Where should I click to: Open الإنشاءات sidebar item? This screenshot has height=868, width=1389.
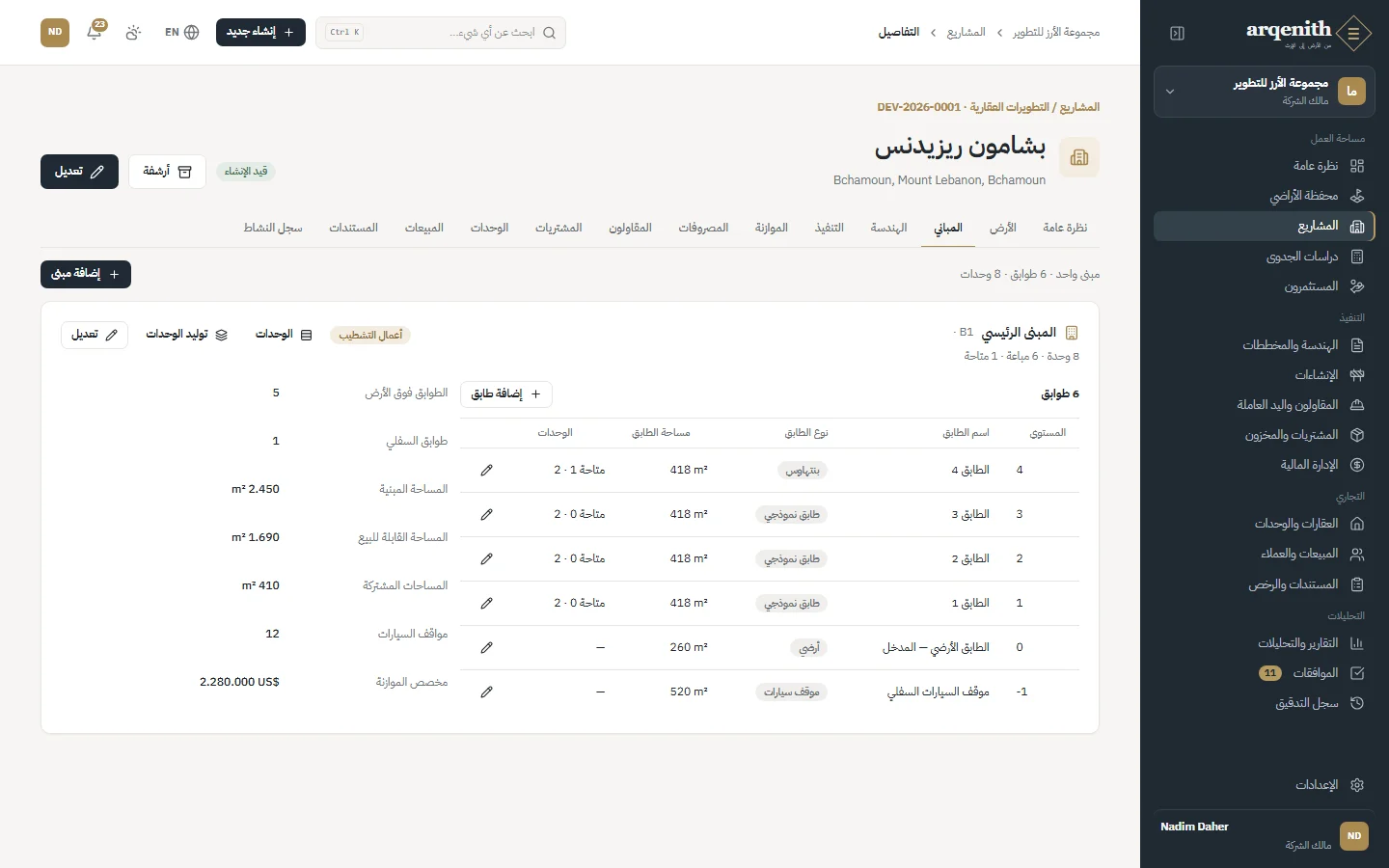[1265, 375]
